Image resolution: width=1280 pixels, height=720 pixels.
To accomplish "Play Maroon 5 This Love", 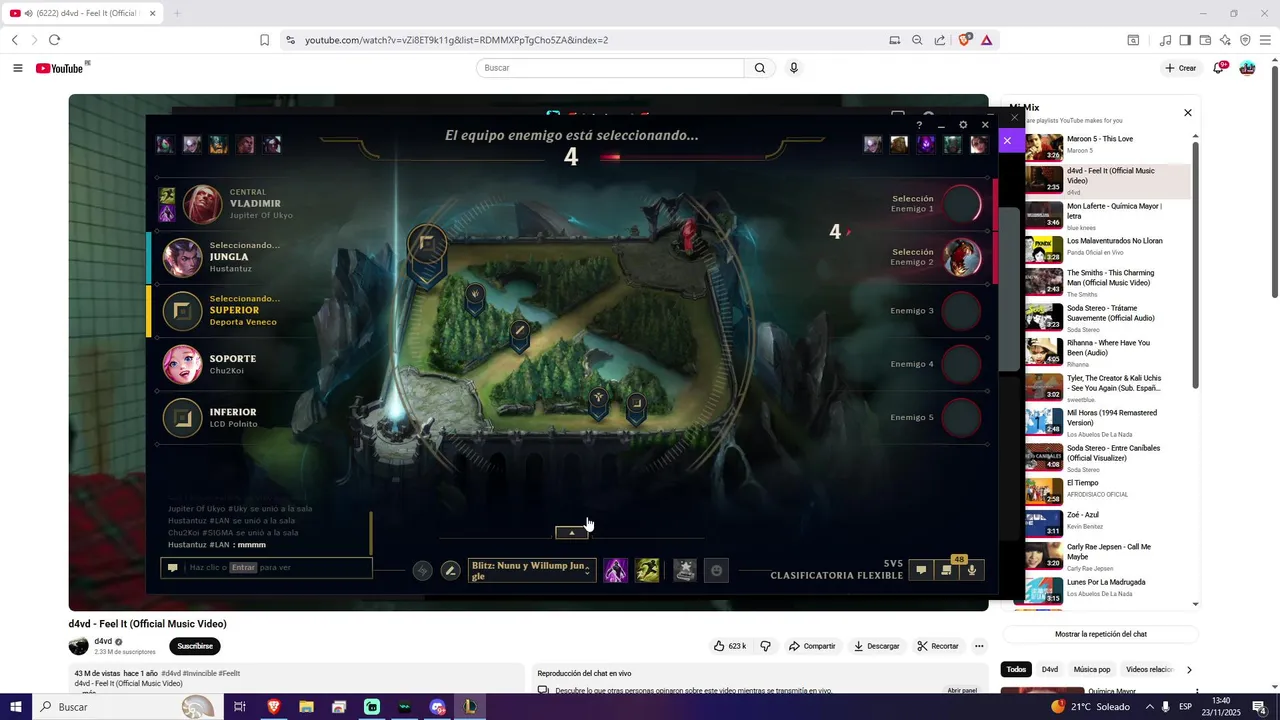I will tap(1108, 146).
